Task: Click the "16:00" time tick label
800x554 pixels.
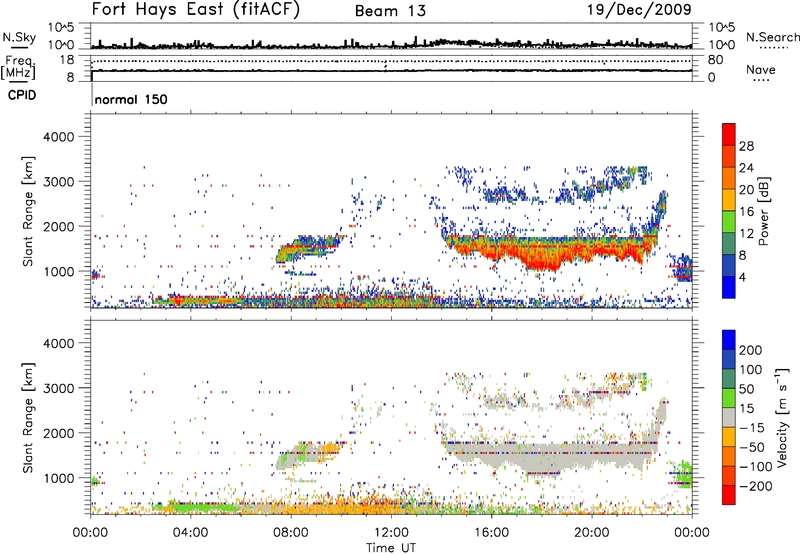Action: click(491, 533)
